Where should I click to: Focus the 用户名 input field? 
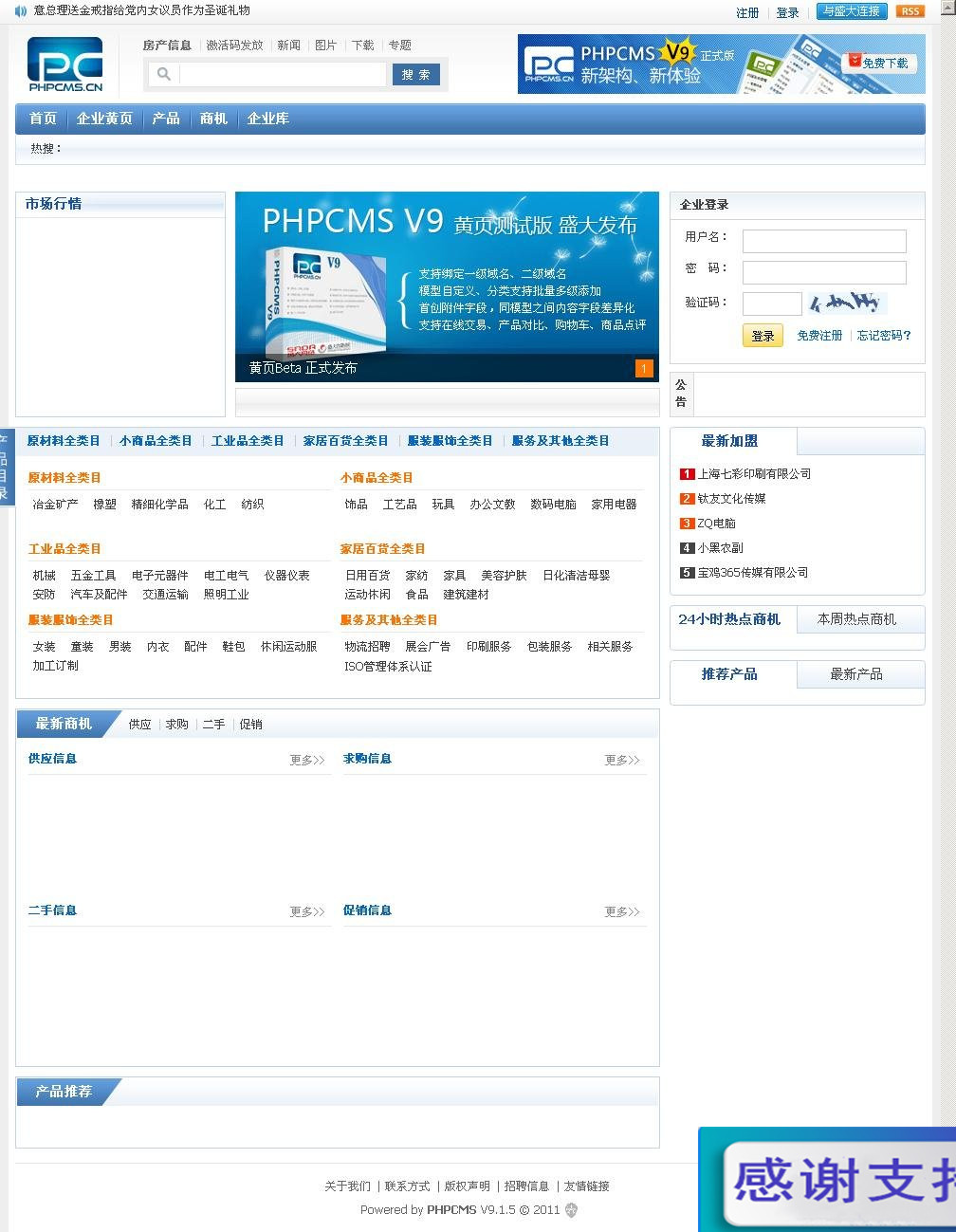click(824, 241)
